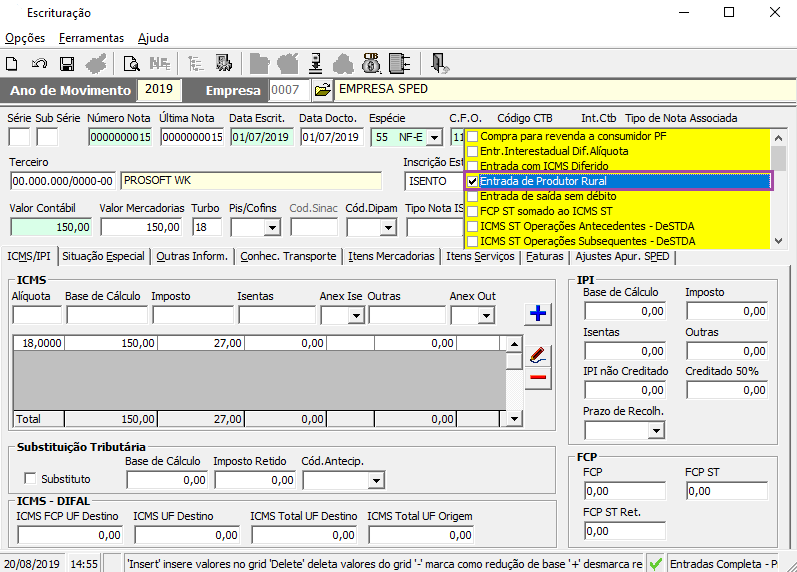The width and height of the screenshot is (797, 572).
Task: Switch to Itens Mercadorias tab
Action: pyautogui.click(x=391, y=256)
